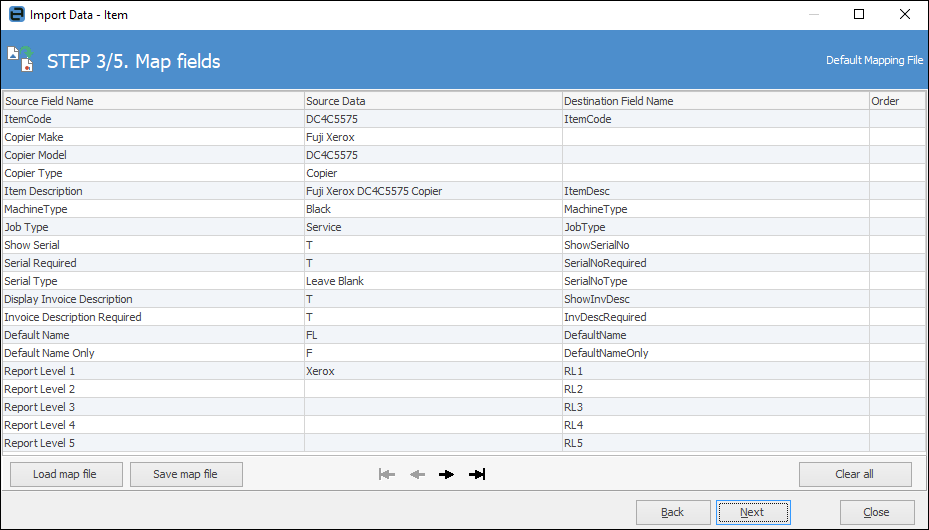Click the RL3 destination field cell
This screenshot has width=929, height=530.
(716, 407)
